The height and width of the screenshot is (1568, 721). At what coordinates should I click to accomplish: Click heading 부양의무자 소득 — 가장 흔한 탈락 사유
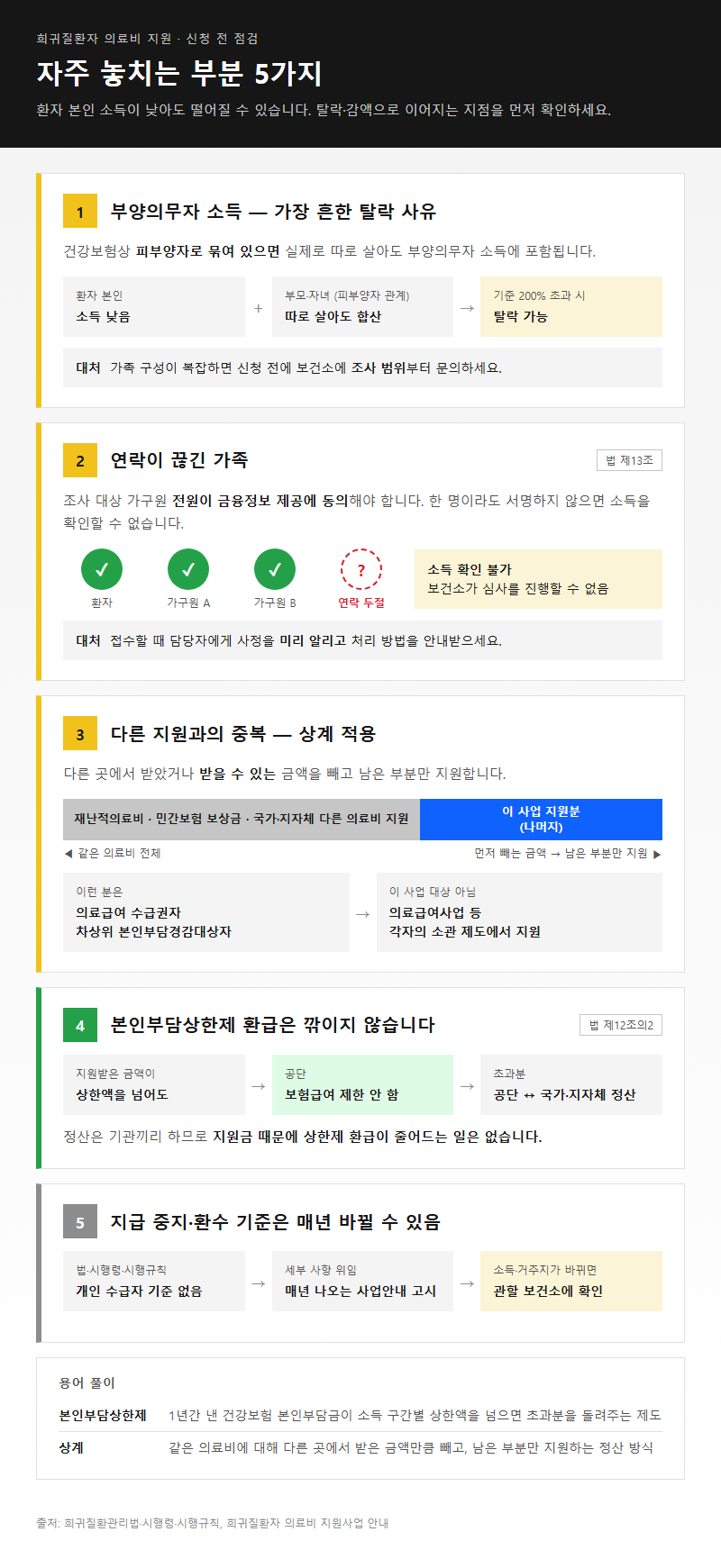273,212
